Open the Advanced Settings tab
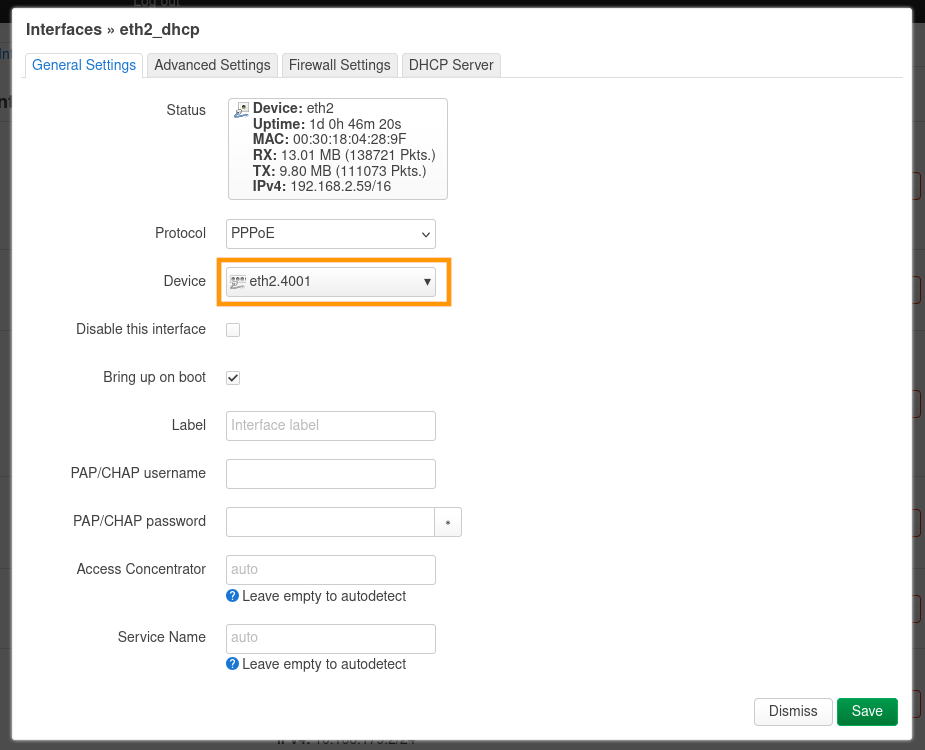This screenshot has height=750, width=925. coord(212,65)
